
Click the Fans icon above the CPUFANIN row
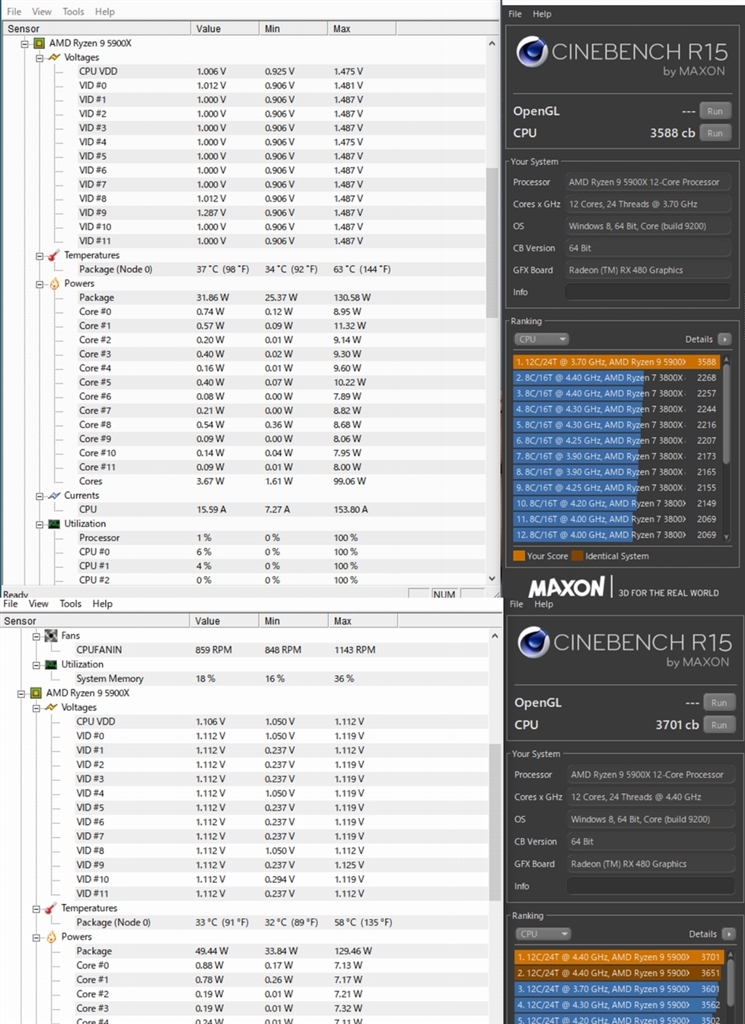coord(51,635)
